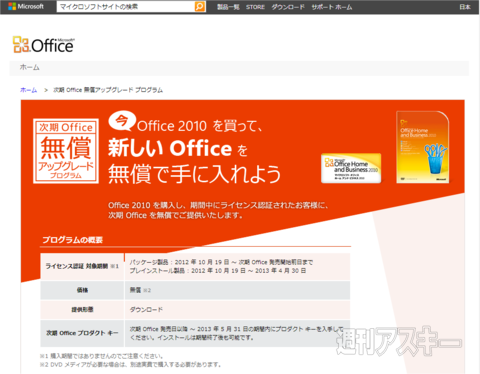Open the ダウンロード menu item
The width and height of the screenshot is (480, 374).
tap(288, 7)
